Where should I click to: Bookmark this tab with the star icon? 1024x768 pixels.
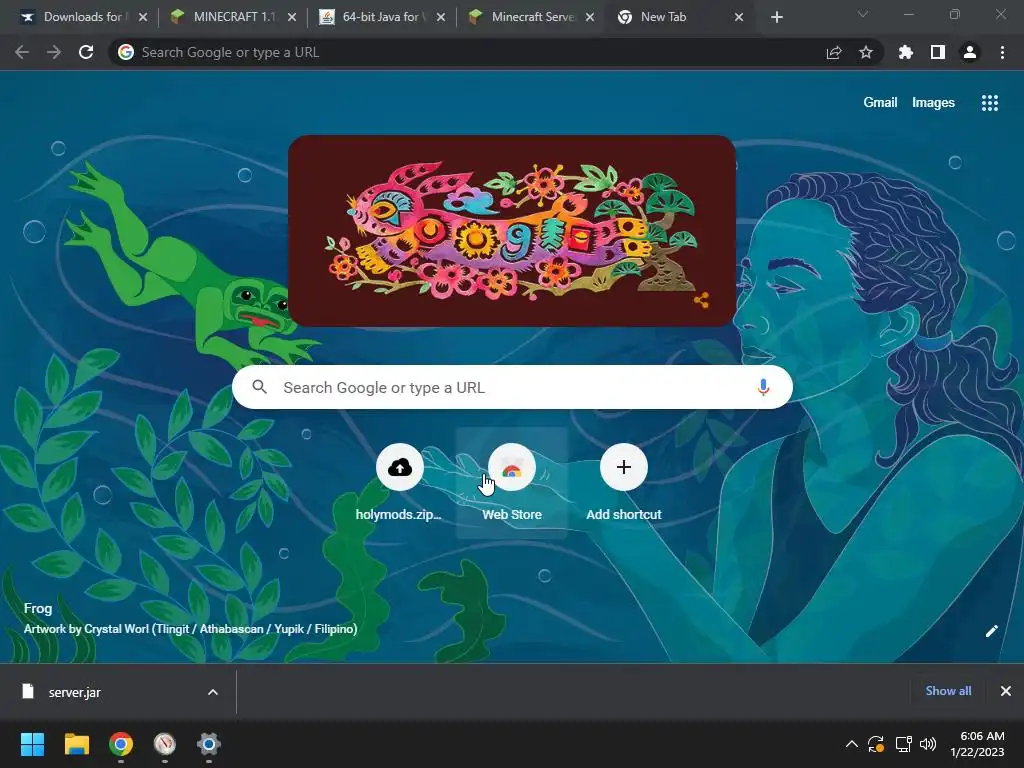tap(866, 52)
